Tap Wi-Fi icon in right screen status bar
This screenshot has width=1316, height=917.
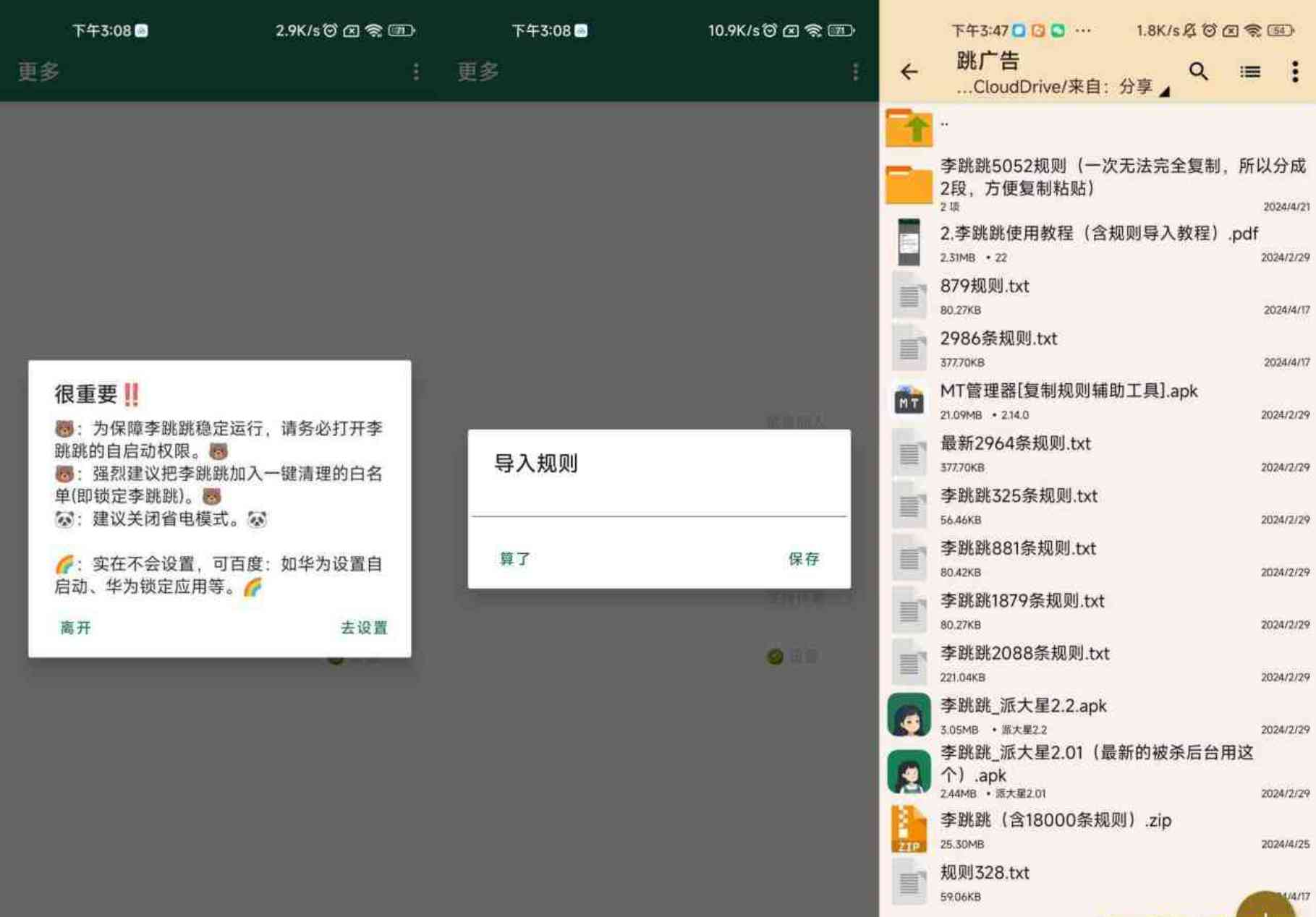click(x=1252, y=30)
